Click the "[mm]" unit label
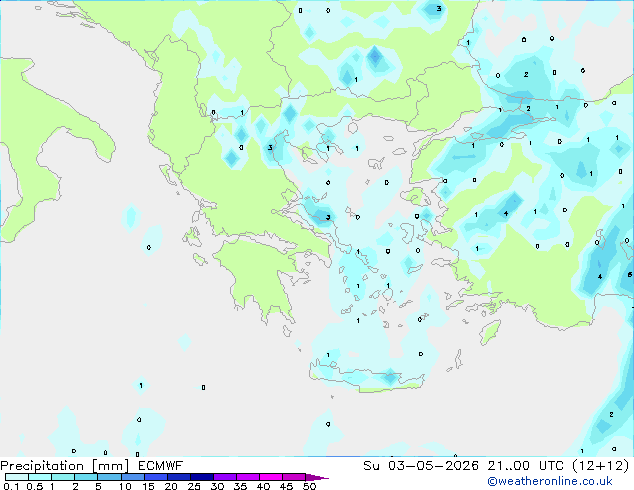Image resolution: width=634 pixels, height=490 pixels. coord(110,466)
